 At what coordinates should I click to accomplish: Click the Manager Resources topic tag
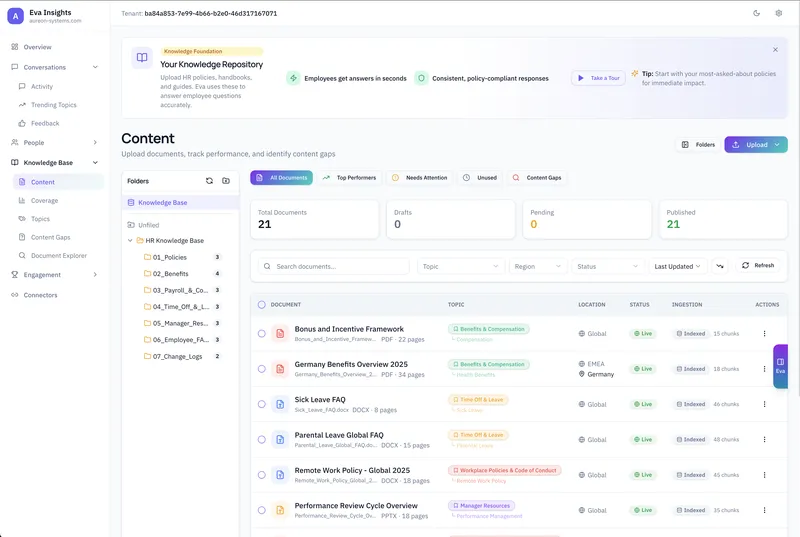[x=482, y=505]
